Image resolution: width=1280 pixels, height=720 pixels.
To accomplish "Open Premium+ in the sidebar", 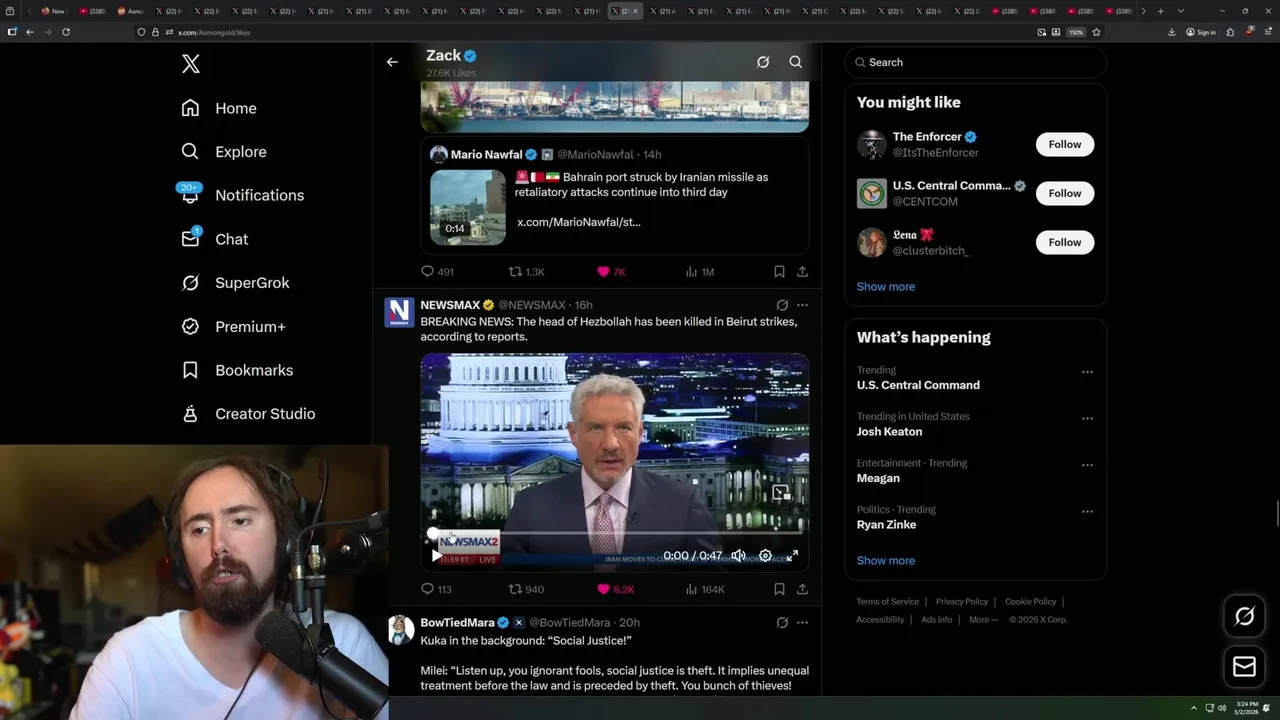I will [233, 326].
